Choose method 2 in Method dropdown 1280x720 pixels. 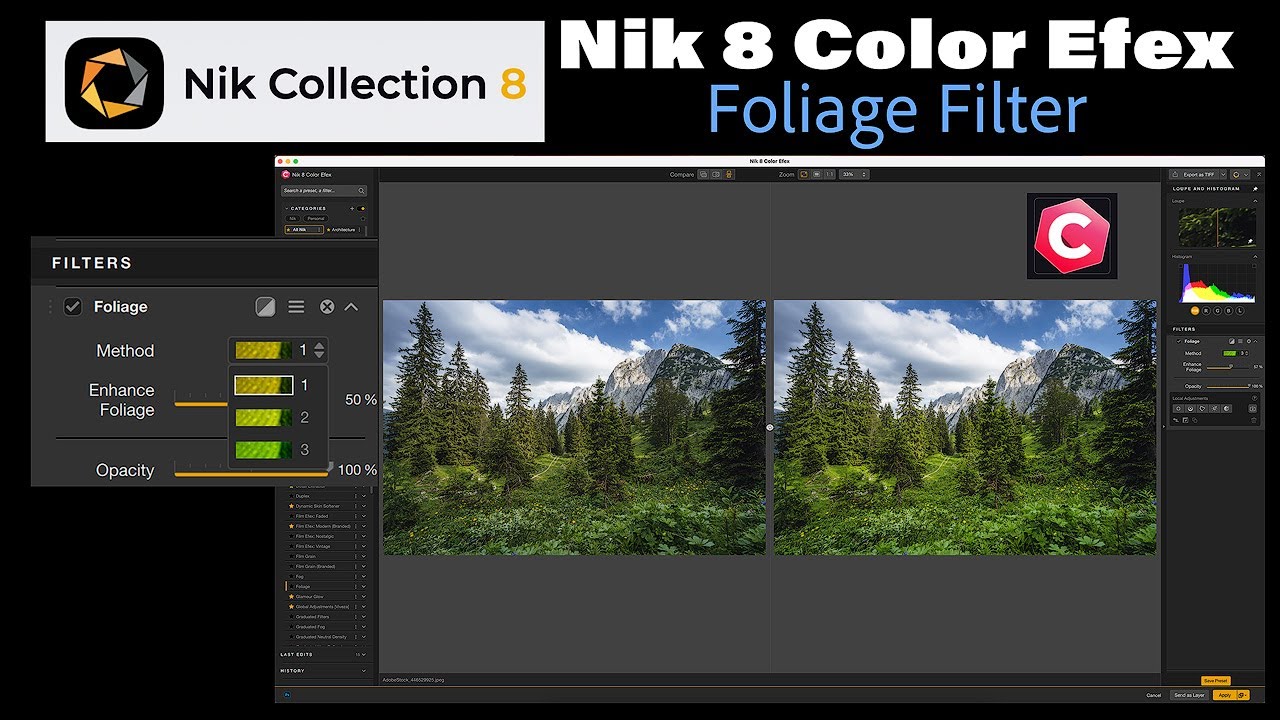click(x=272, y=417)
